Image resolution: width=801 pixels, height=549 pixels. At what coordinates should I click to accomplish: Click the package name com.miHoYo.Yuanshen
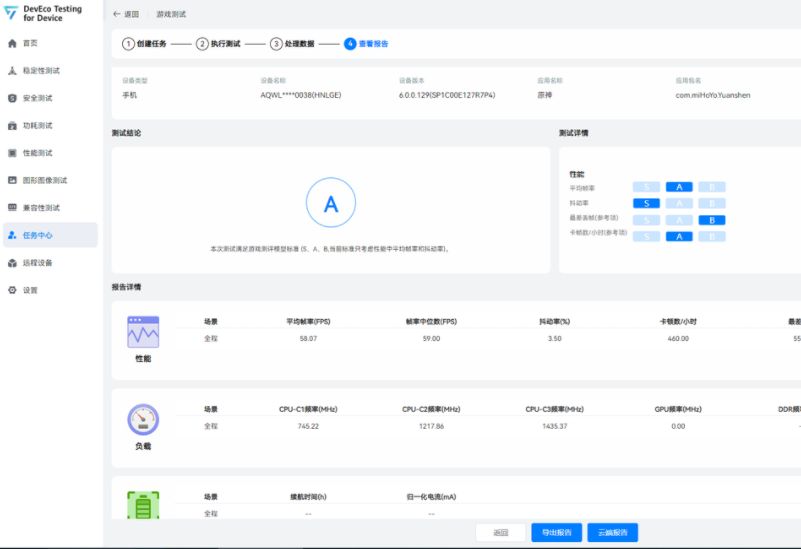pyautogui.click(x=713, y=95)
